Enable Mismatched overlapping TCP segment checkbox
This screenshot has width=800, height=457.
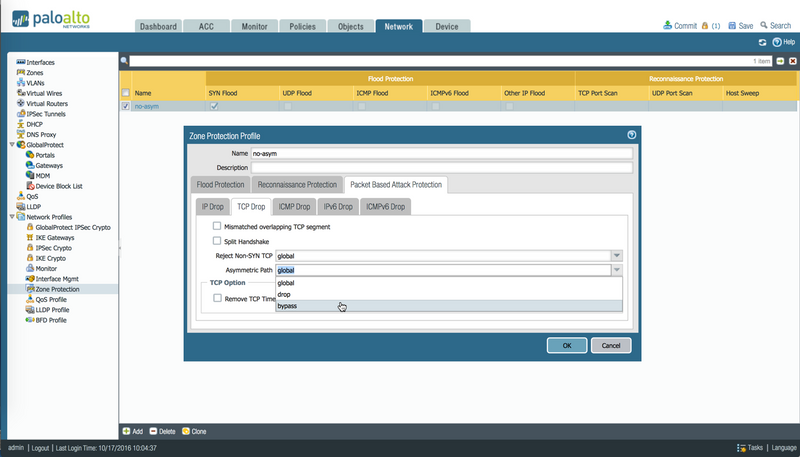coord(217,227)
